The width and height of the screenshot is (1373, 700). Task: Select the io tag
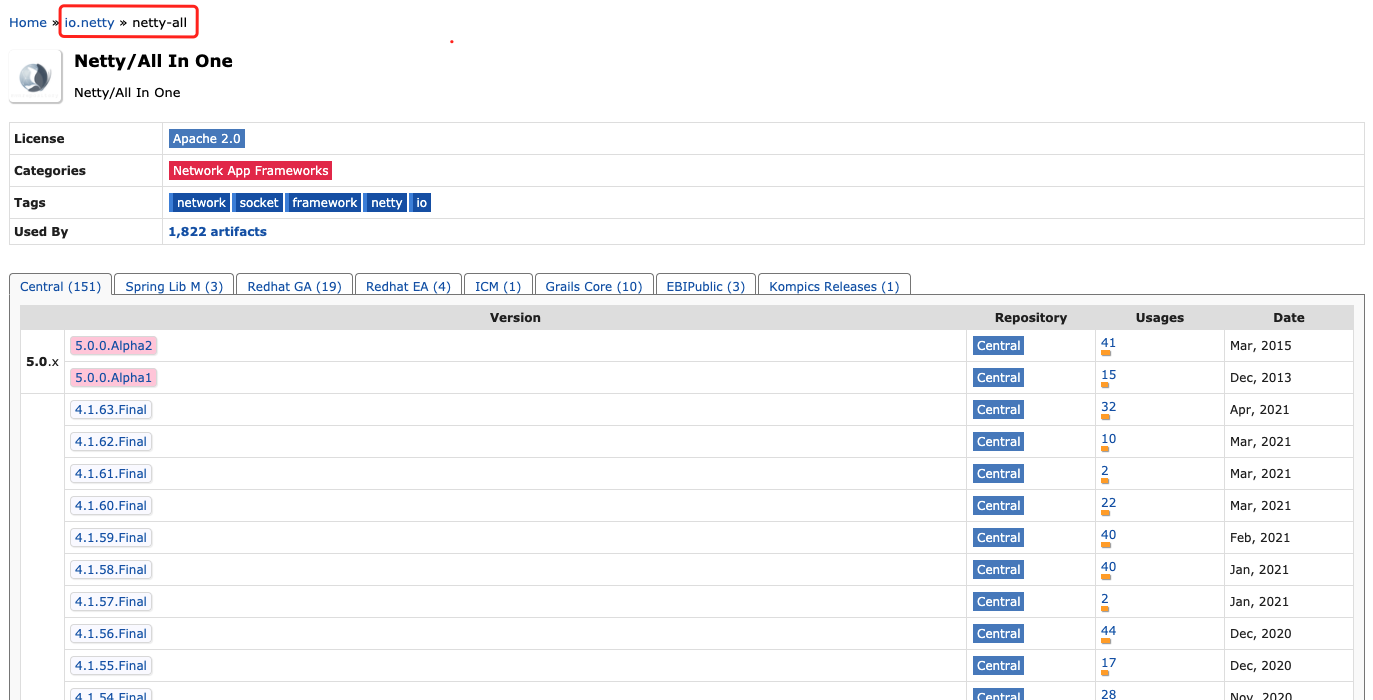tap(421, 203)
